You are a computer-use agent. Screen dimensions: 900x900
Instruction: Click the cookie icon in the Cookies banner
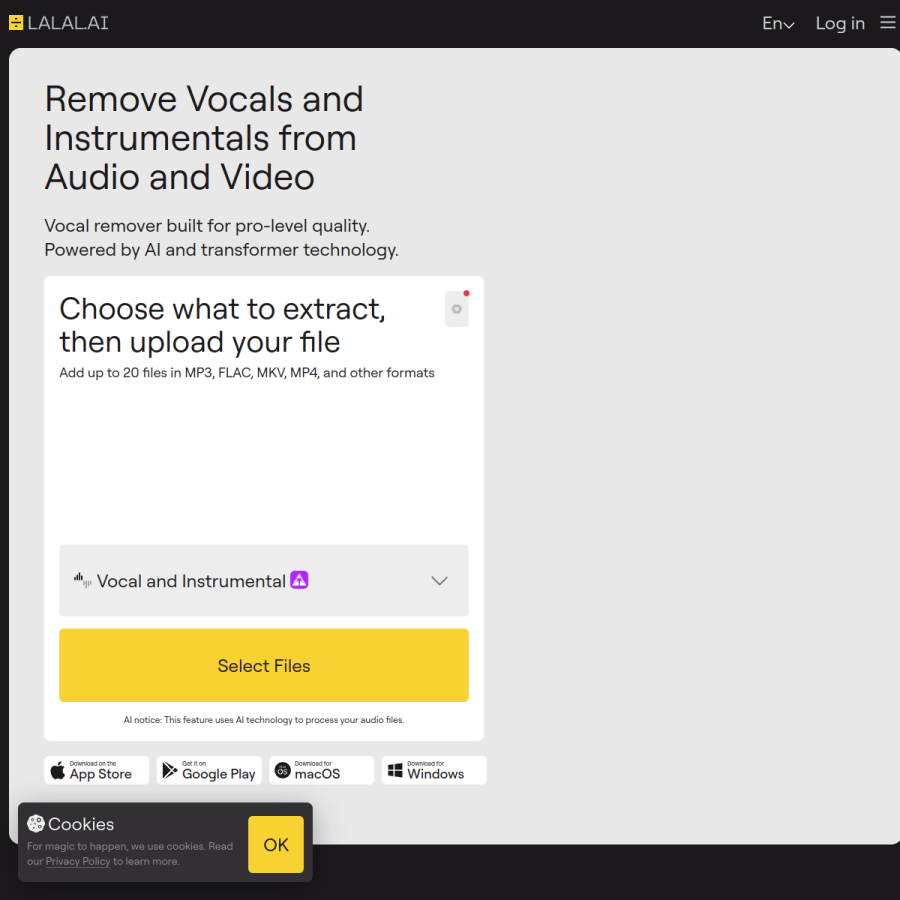point(36,824)
